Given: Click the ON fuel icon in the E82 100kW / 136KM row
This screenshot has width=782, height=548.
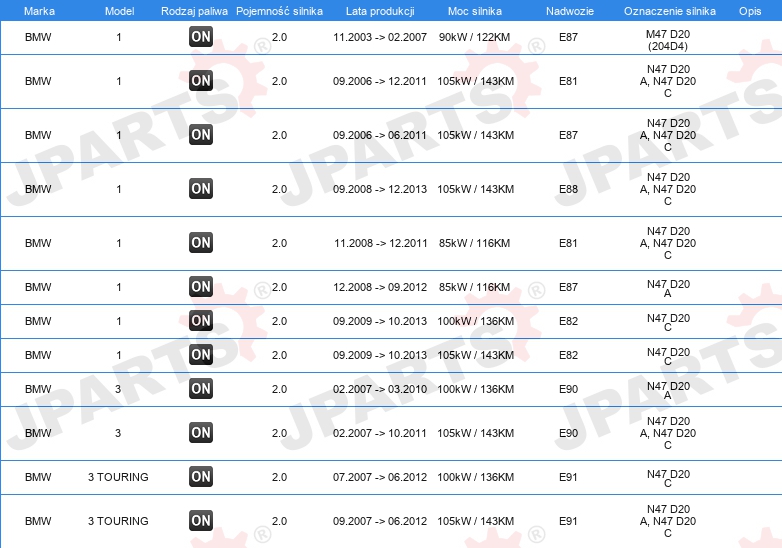Looking at the screenshot, I should pyautogui.click(x=201, y=321).
